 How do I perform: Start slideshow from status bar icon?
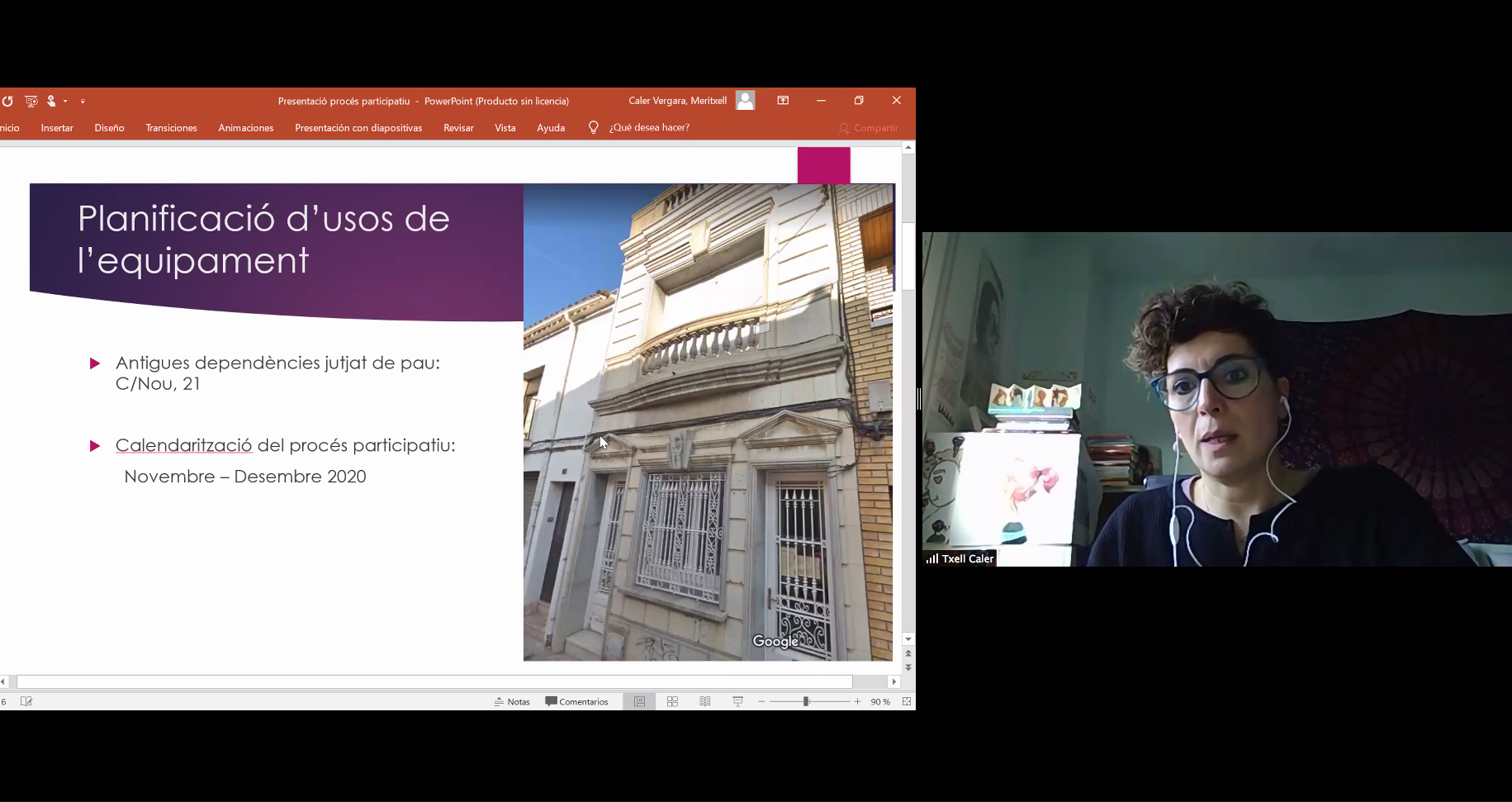pos(737,701)
